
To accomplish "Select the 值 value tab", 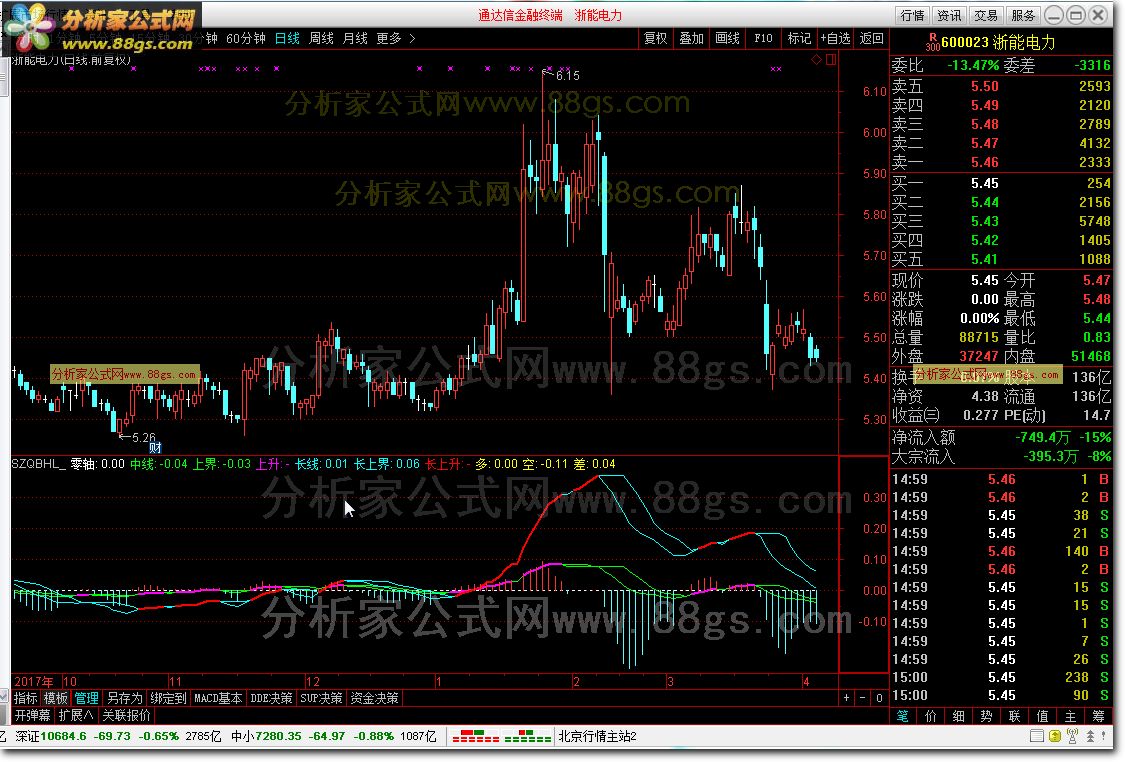I will [1043, 715].
